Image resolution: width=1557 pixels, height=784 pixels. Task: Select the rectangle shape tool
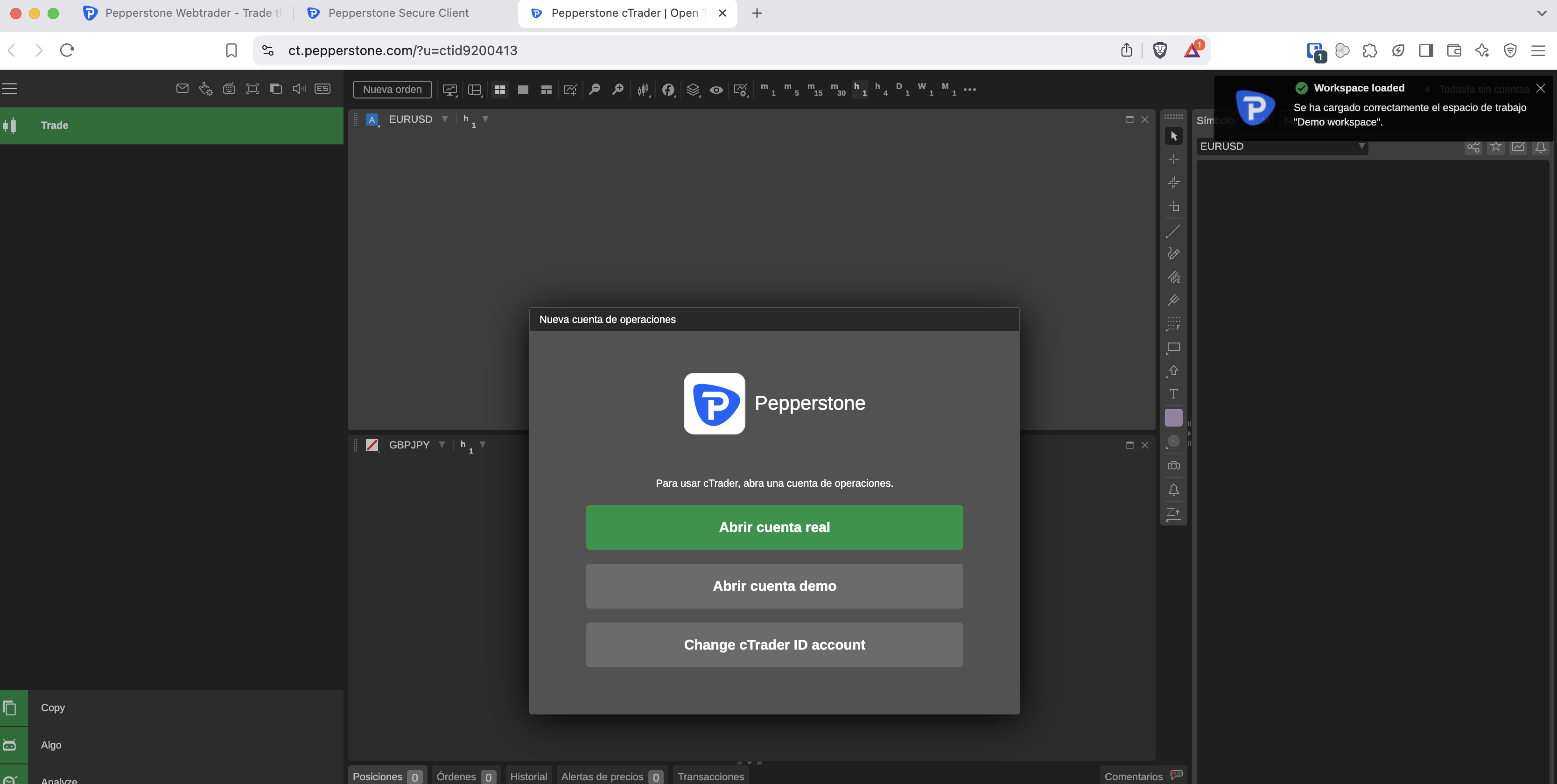[x=1173, y=348]
